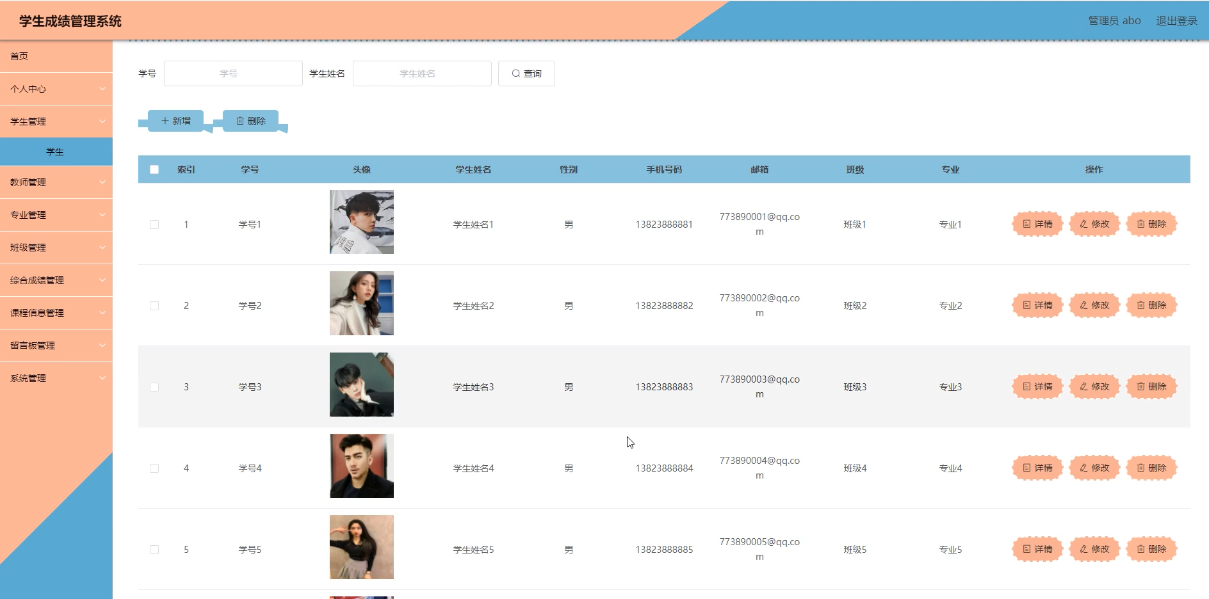Screen dimensions: 1209x599
Task: Expand the 专业管理 sidebar chevron
Action: click(102, 215)
